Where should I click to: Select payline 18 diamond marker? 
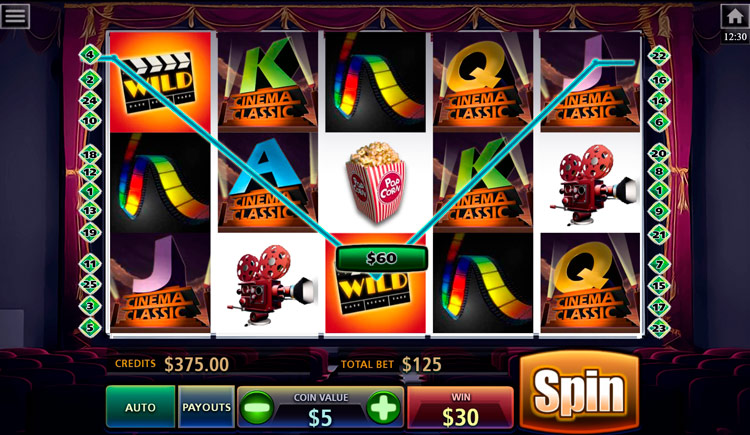90,154
